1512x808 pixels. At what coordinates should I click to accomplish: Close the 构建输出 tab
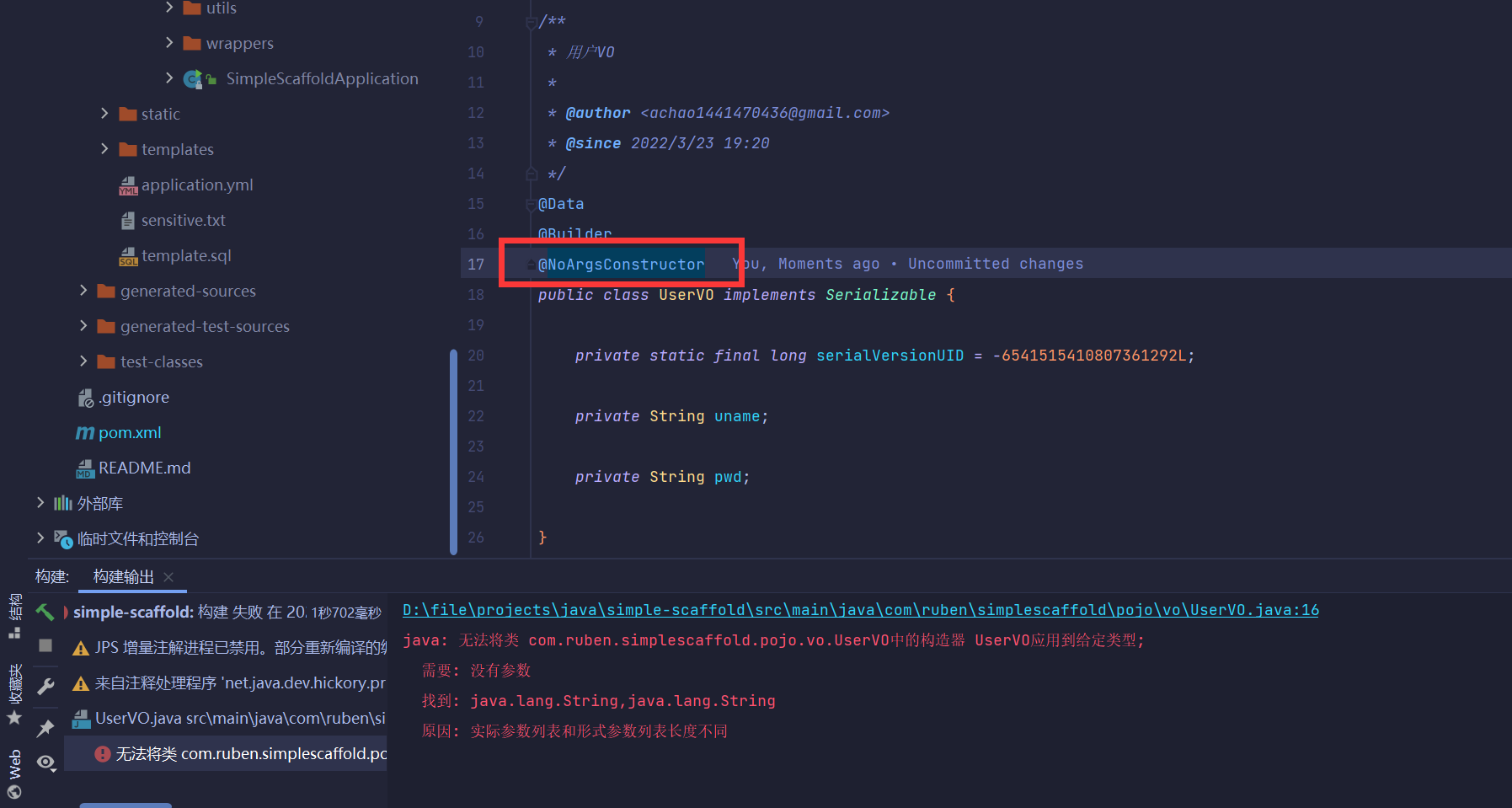click(x=168, y=576)
